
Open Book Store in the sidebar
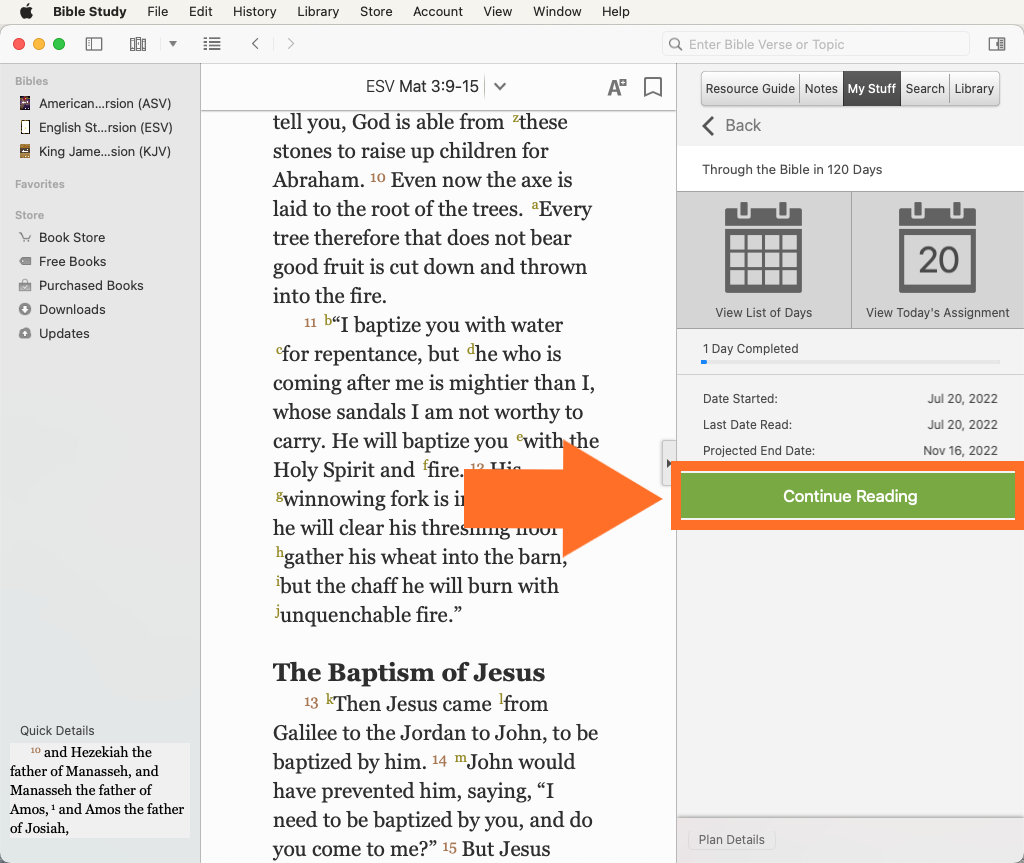point(71,237)
